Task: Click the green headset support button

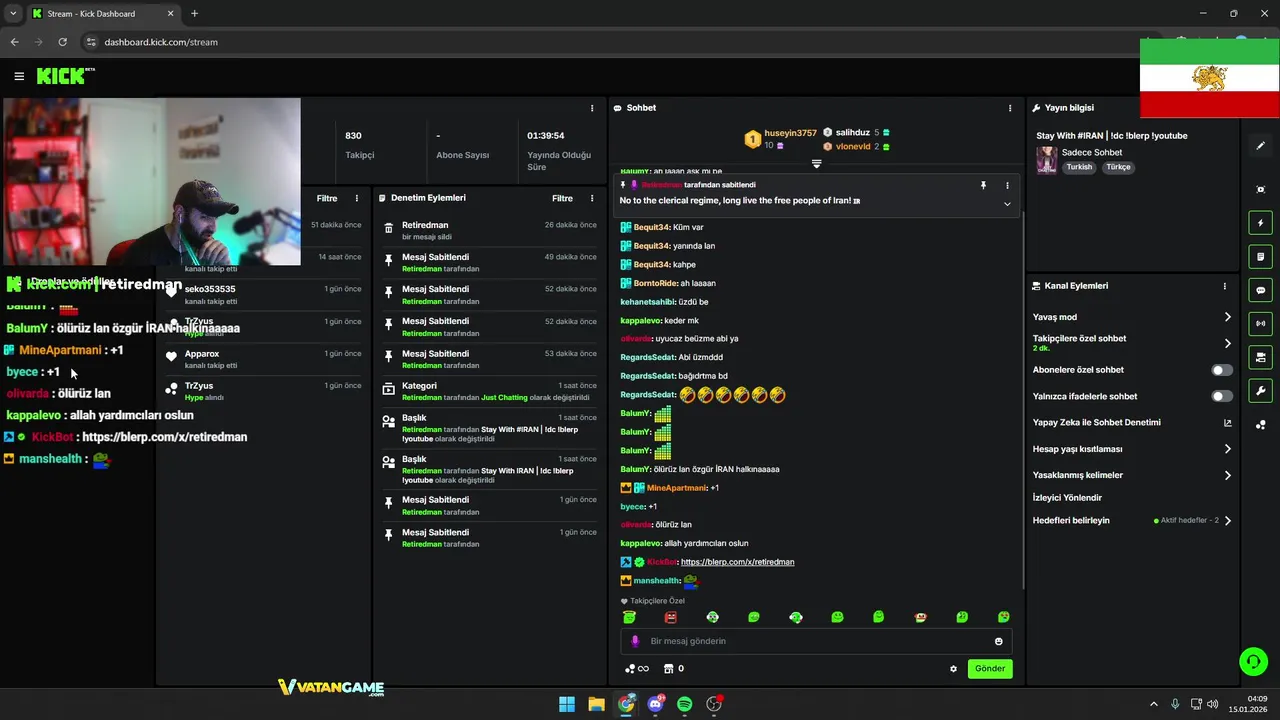Action: [x=1253, y=662]
